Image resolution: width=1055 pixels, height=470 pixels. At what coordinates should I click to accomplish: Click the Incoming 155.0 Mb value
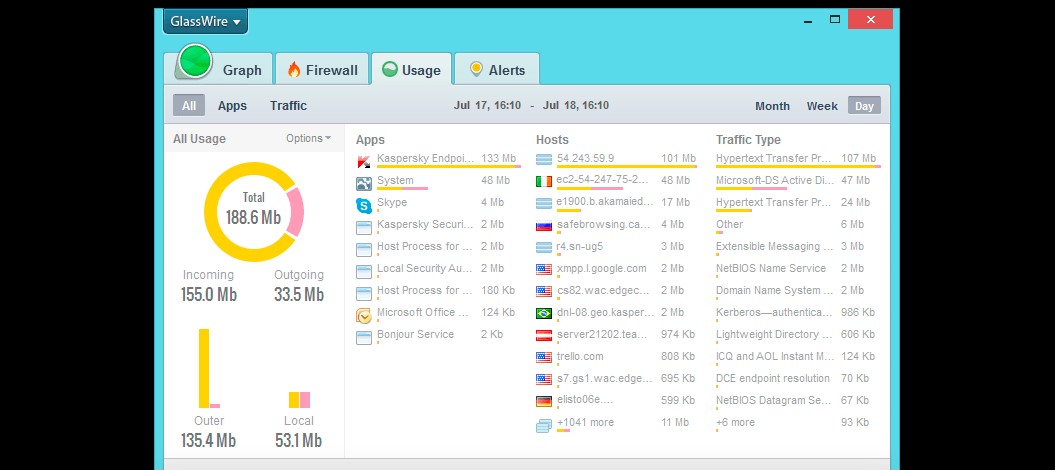coord(209,295)
